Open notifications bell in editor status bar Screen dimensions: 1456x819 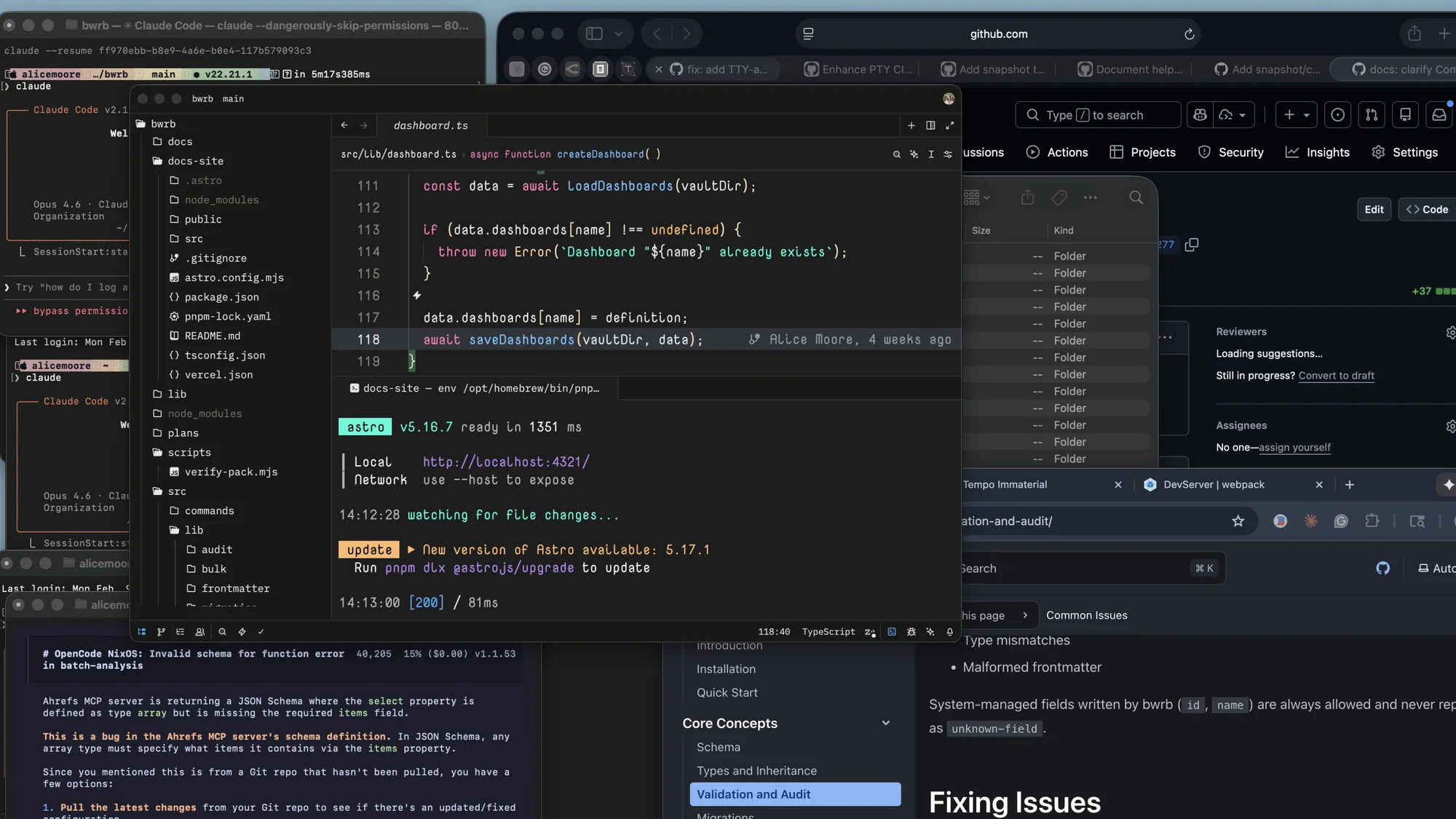click(949, 632)
